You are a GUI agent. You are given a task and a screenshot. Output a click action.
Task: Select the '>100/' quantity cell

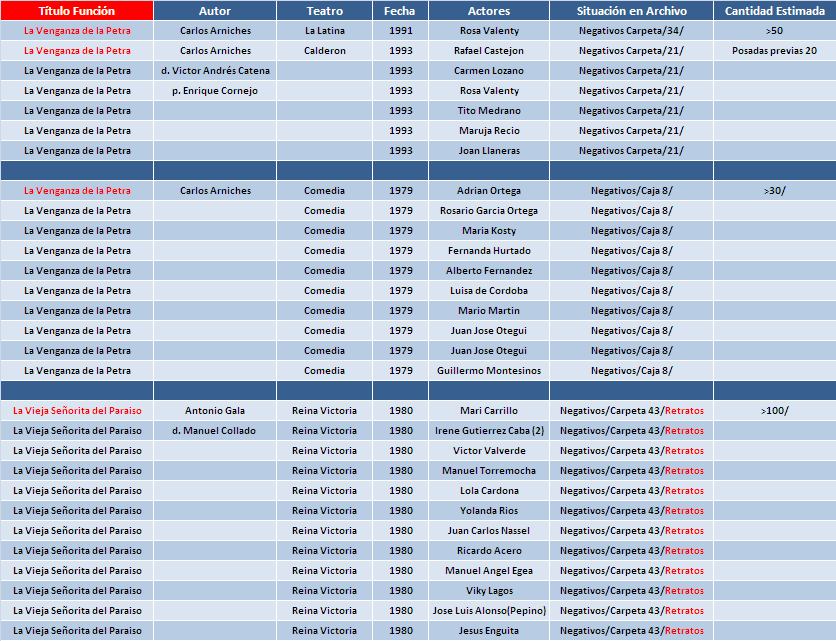[775, 411]
